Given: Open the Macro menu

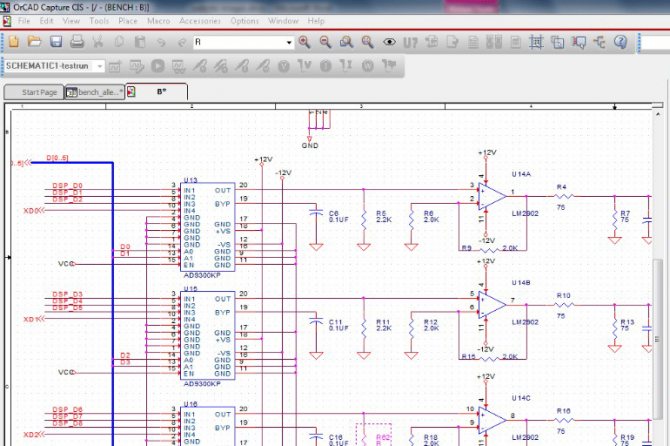Looking at the screenshot, I should pos(159,21).
